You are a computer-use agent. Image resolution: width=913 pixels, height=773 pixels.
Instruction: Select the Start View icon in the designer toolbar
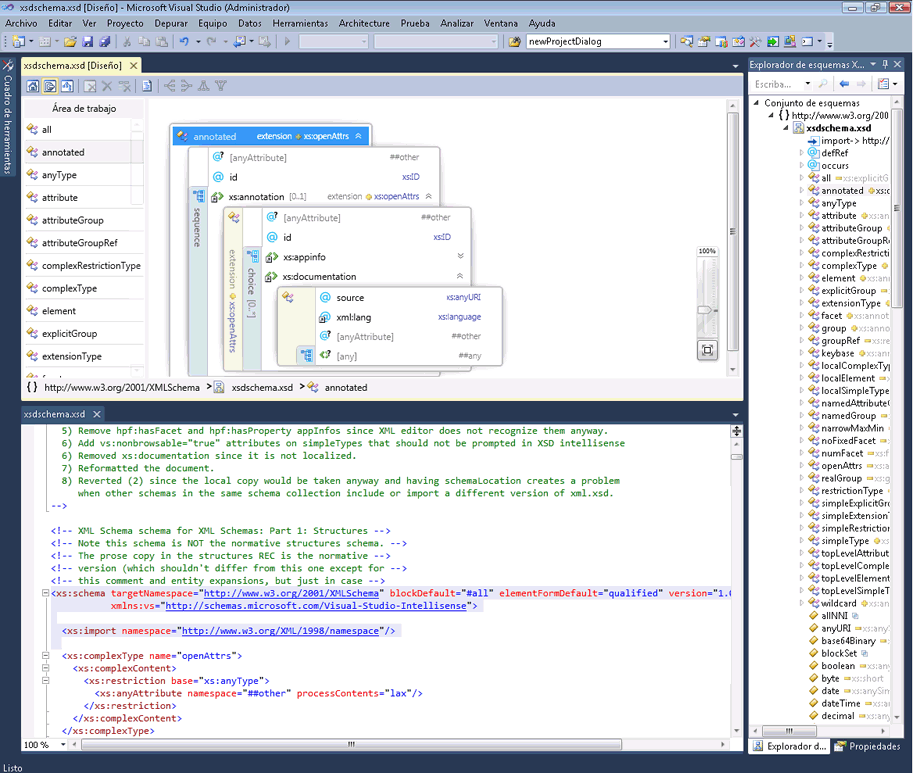pyautogui.click(x=33, y=86)
